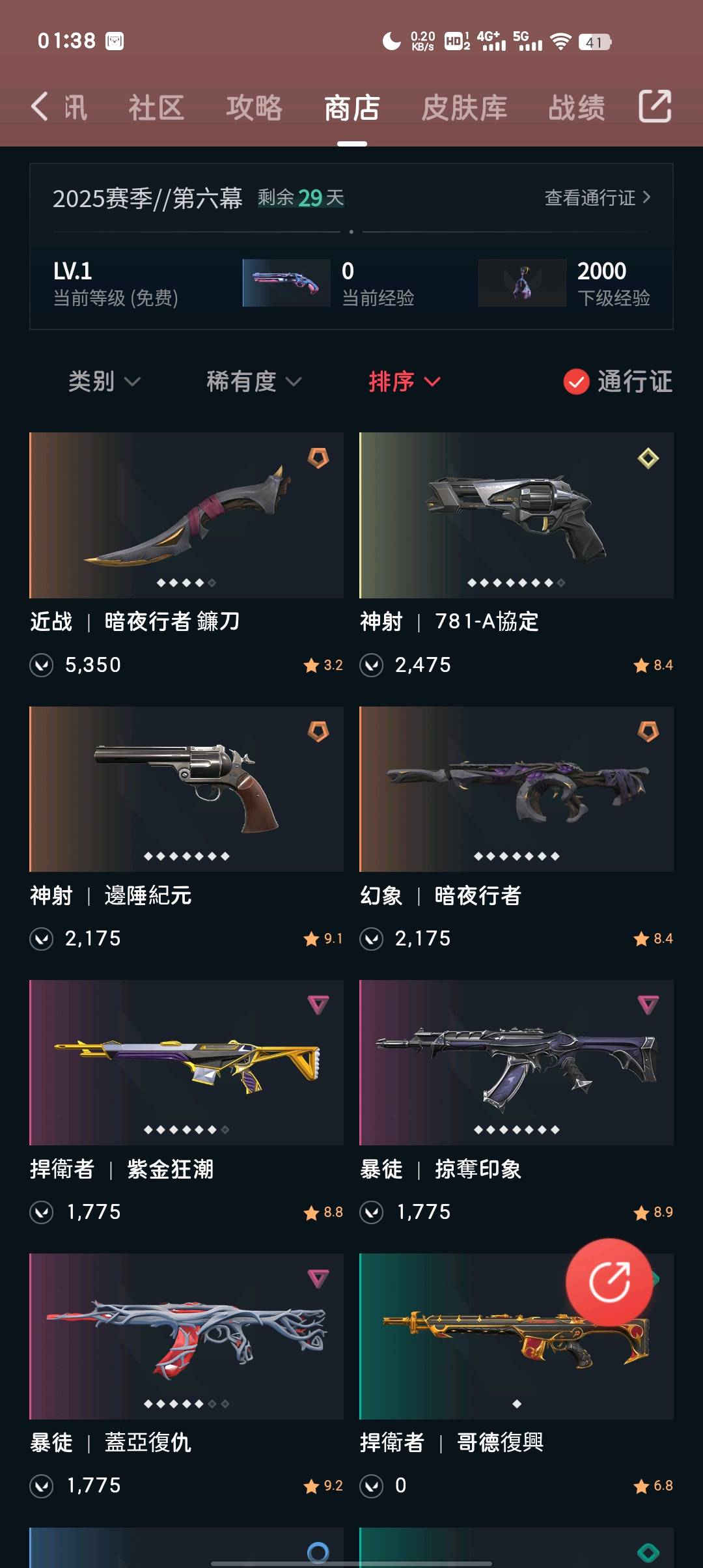The width and height of the screenshot is (703, 1568).
Task: Tap the red floating refresh share button
Action: [609, 1281]
